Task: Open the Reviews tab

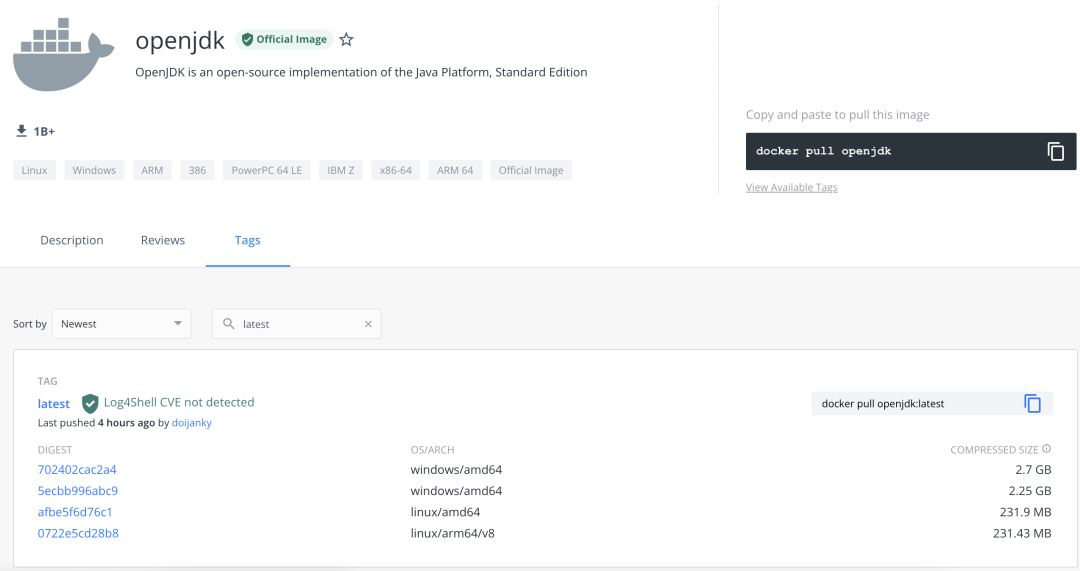Action: (x=163, y=240)
